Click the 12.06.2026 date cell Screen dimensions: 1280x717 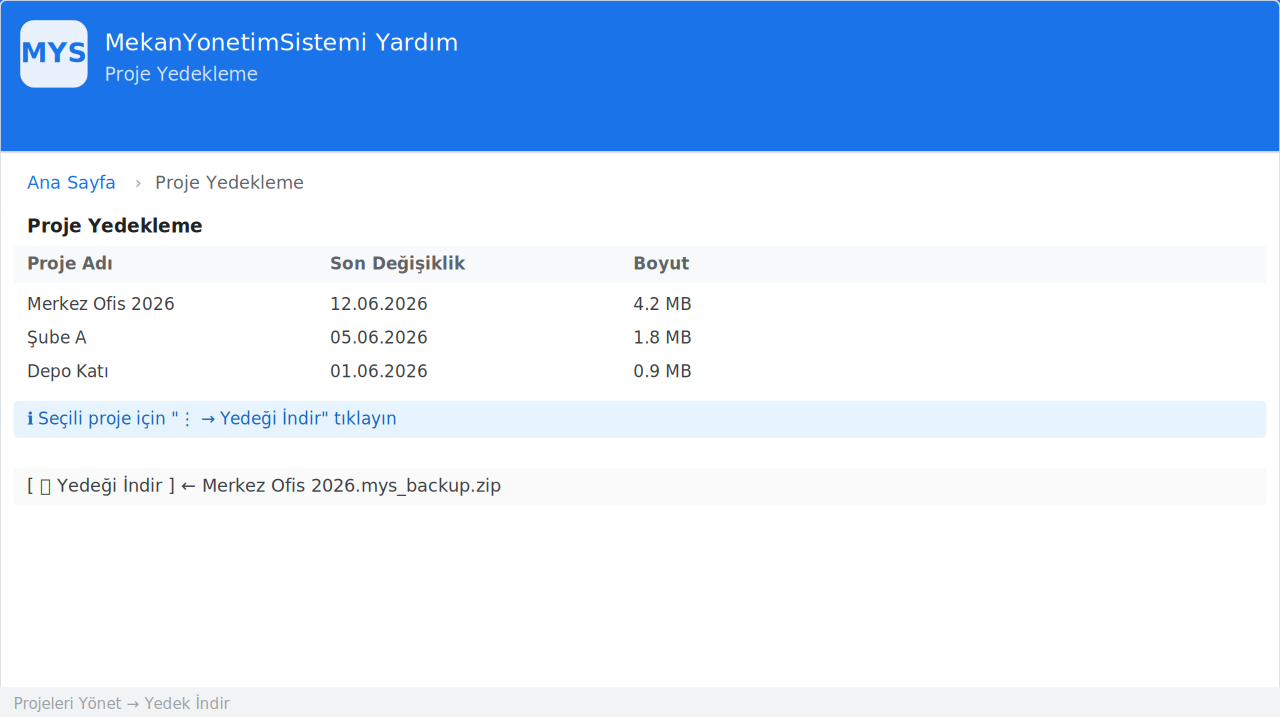pyautogui.click(x=379, y=304)
